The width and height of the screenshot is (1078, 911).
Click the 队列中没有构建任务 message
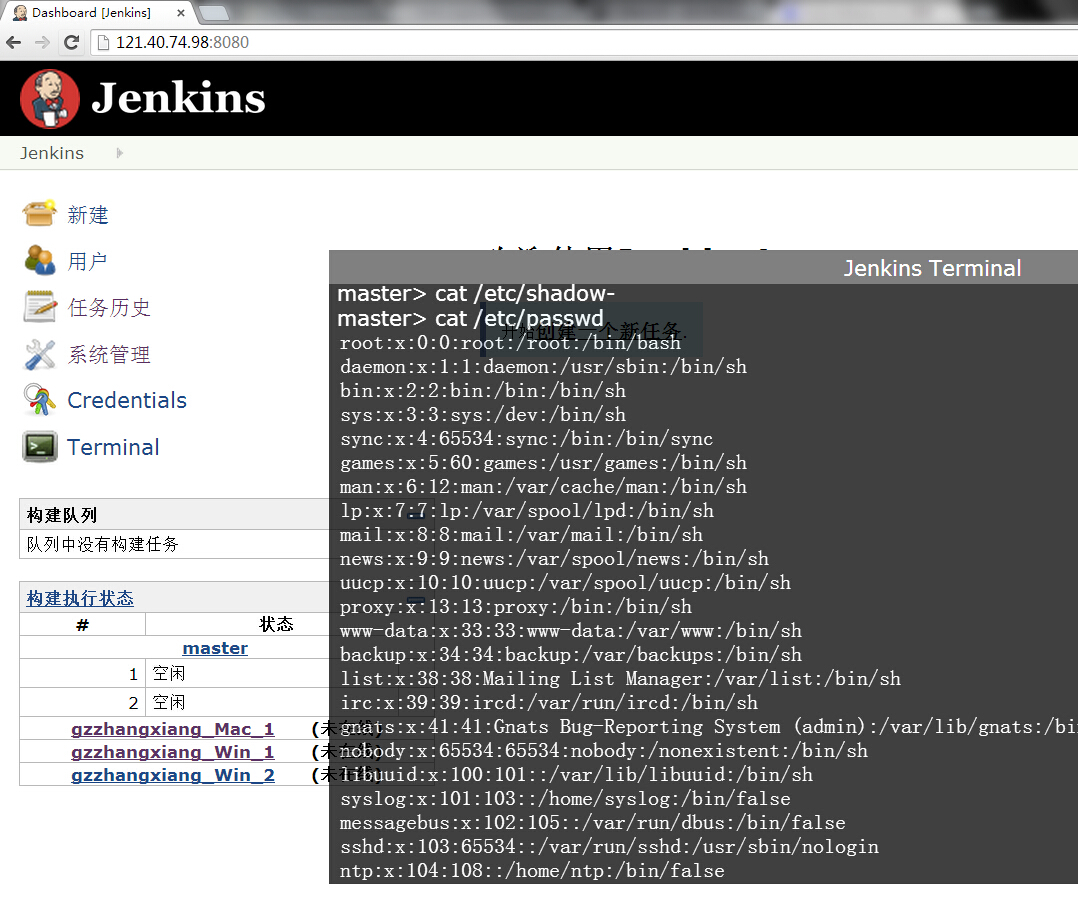[x=102, y=544]
